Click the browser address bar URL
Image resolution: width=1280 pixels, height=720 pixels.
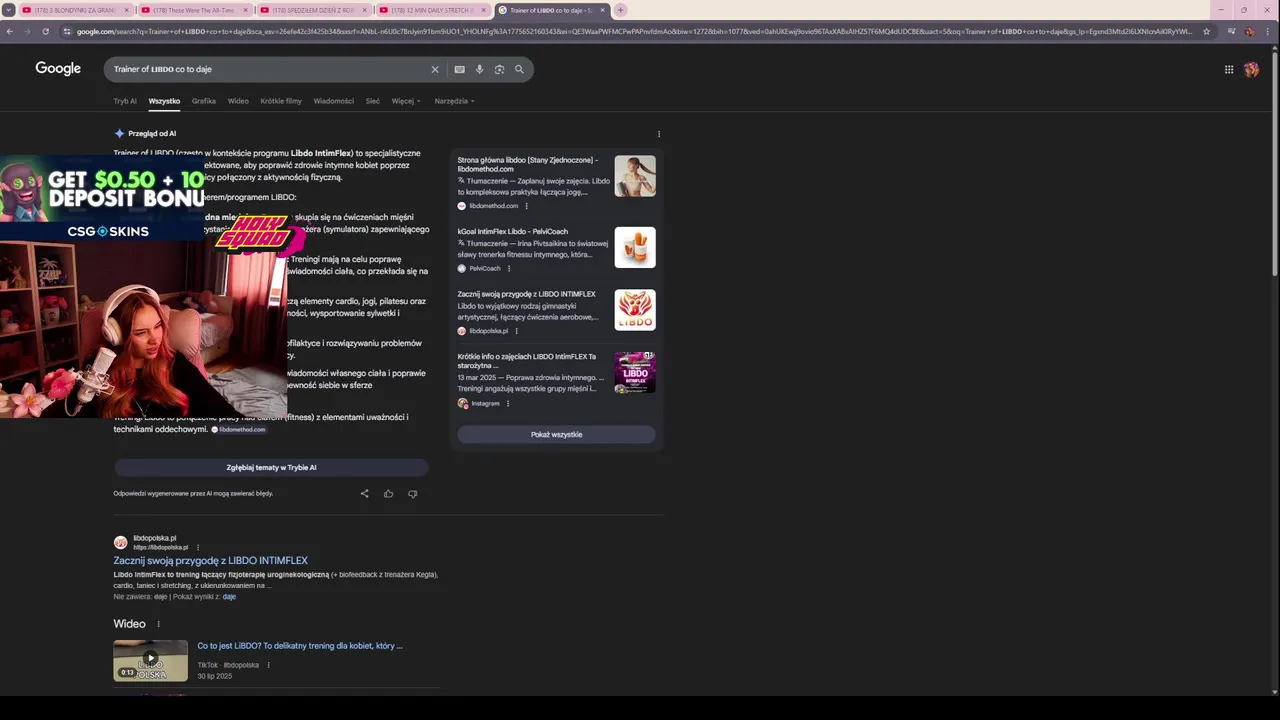(x=635, y=31)
